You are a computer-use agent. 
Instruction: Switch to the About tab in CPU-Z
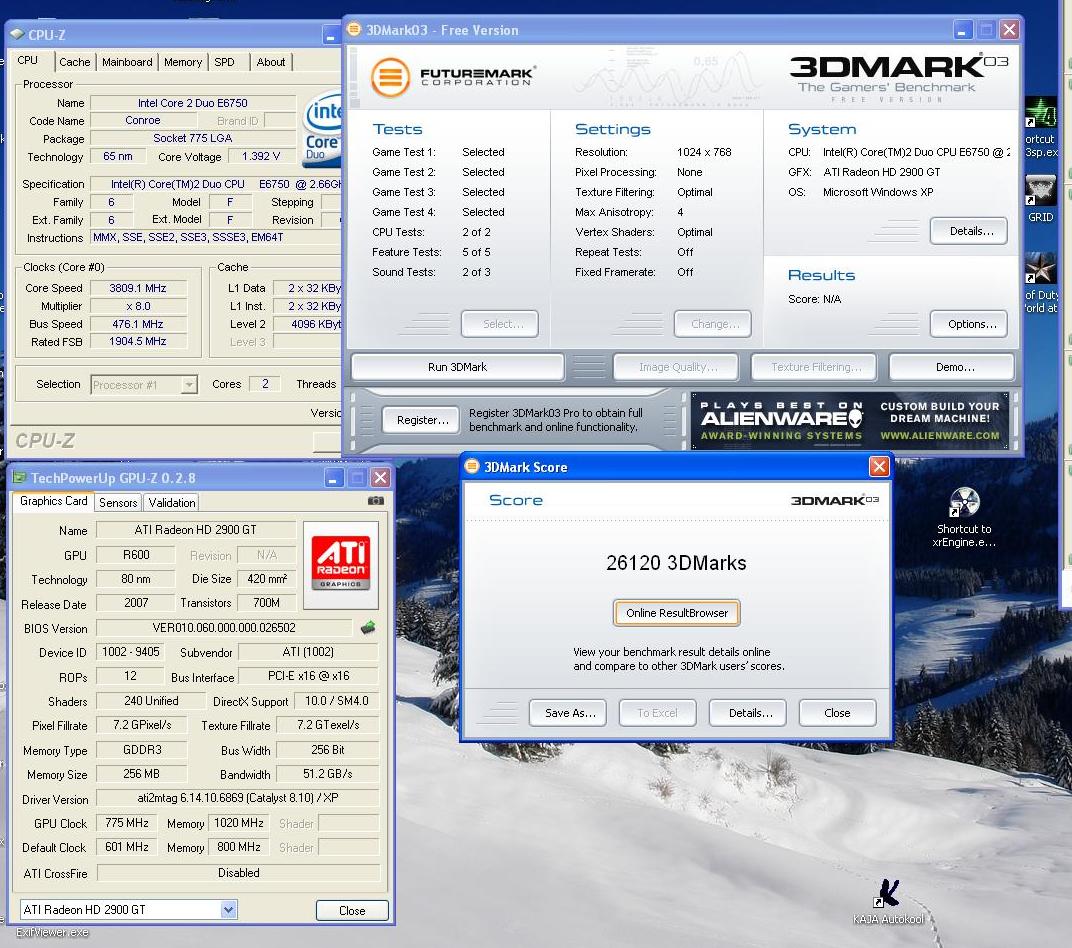271,62
